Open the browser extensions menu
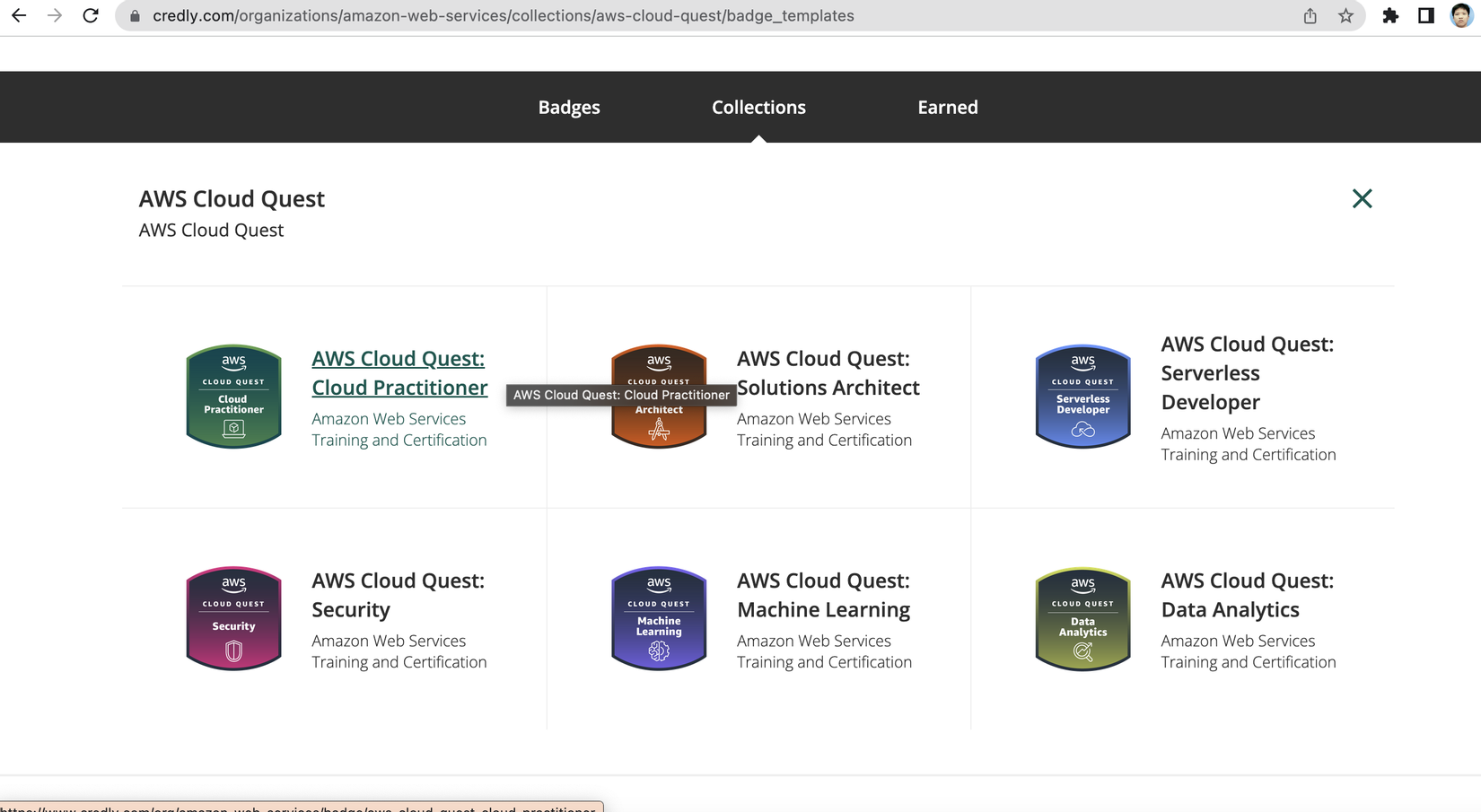Viewport: 1481px width, 812px height. (x=1390, y=15)
